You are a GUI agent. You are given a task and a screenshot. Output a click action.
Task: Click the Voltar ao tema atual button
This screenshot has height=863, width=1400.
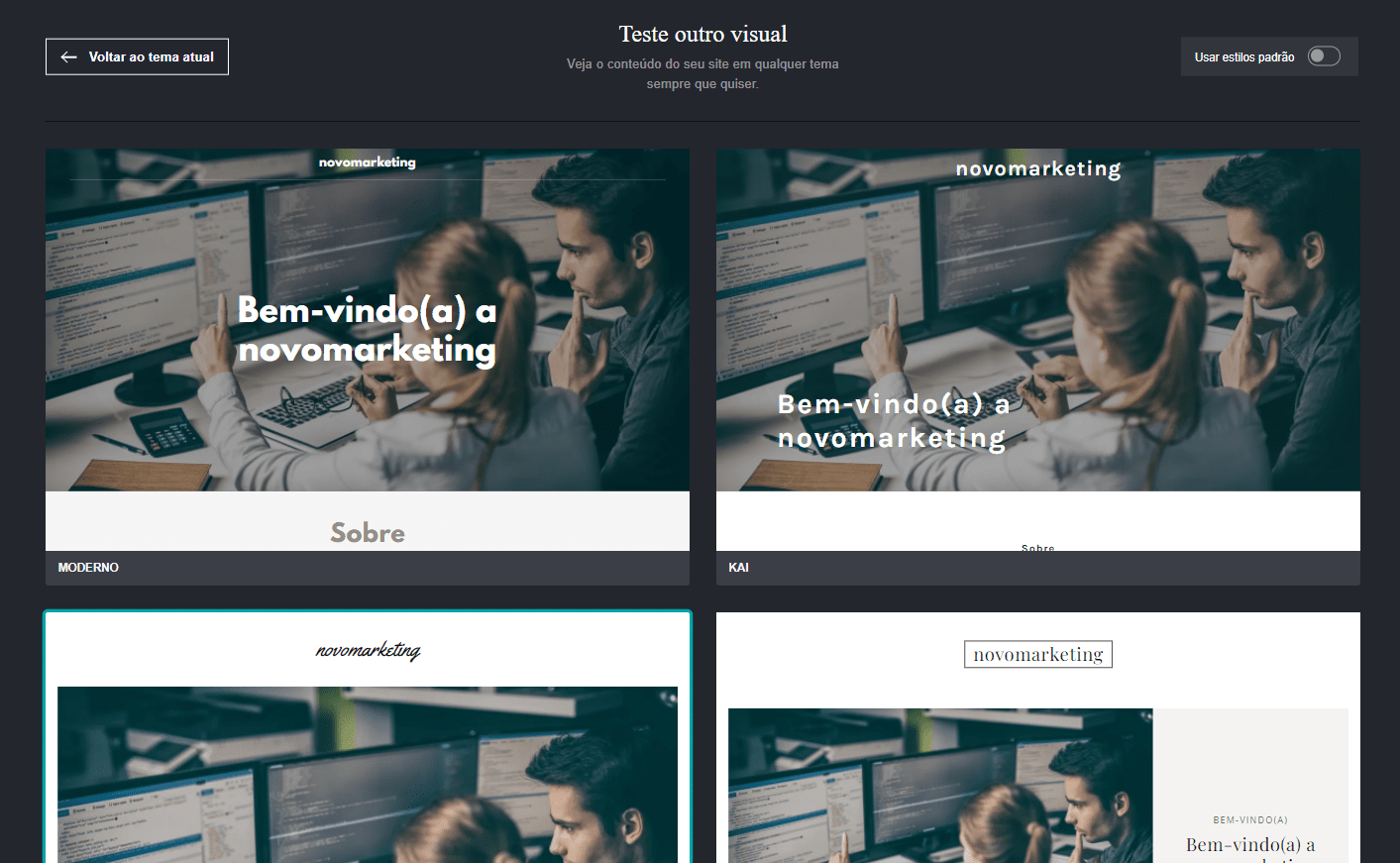click(x=137, y=56)
